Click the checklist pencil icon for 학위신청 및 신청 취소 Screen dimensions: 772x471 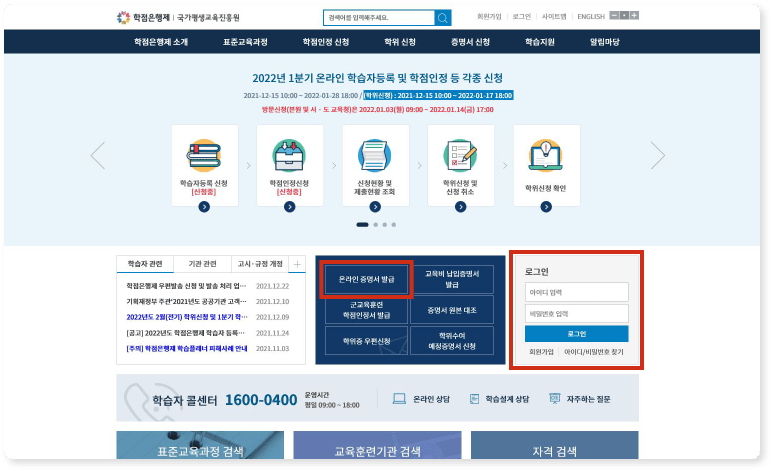pyautogui.click(x=460, y=156)
